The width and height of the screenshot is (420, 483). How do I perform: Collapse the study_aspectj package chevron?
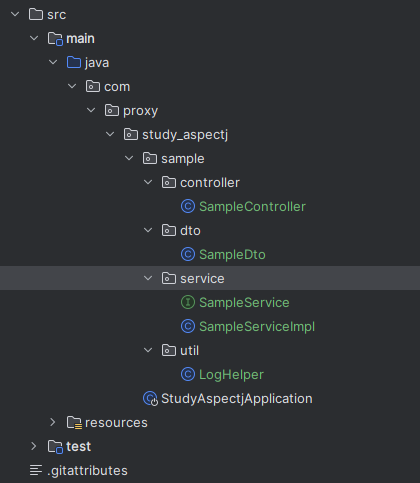tap(110, 134)
